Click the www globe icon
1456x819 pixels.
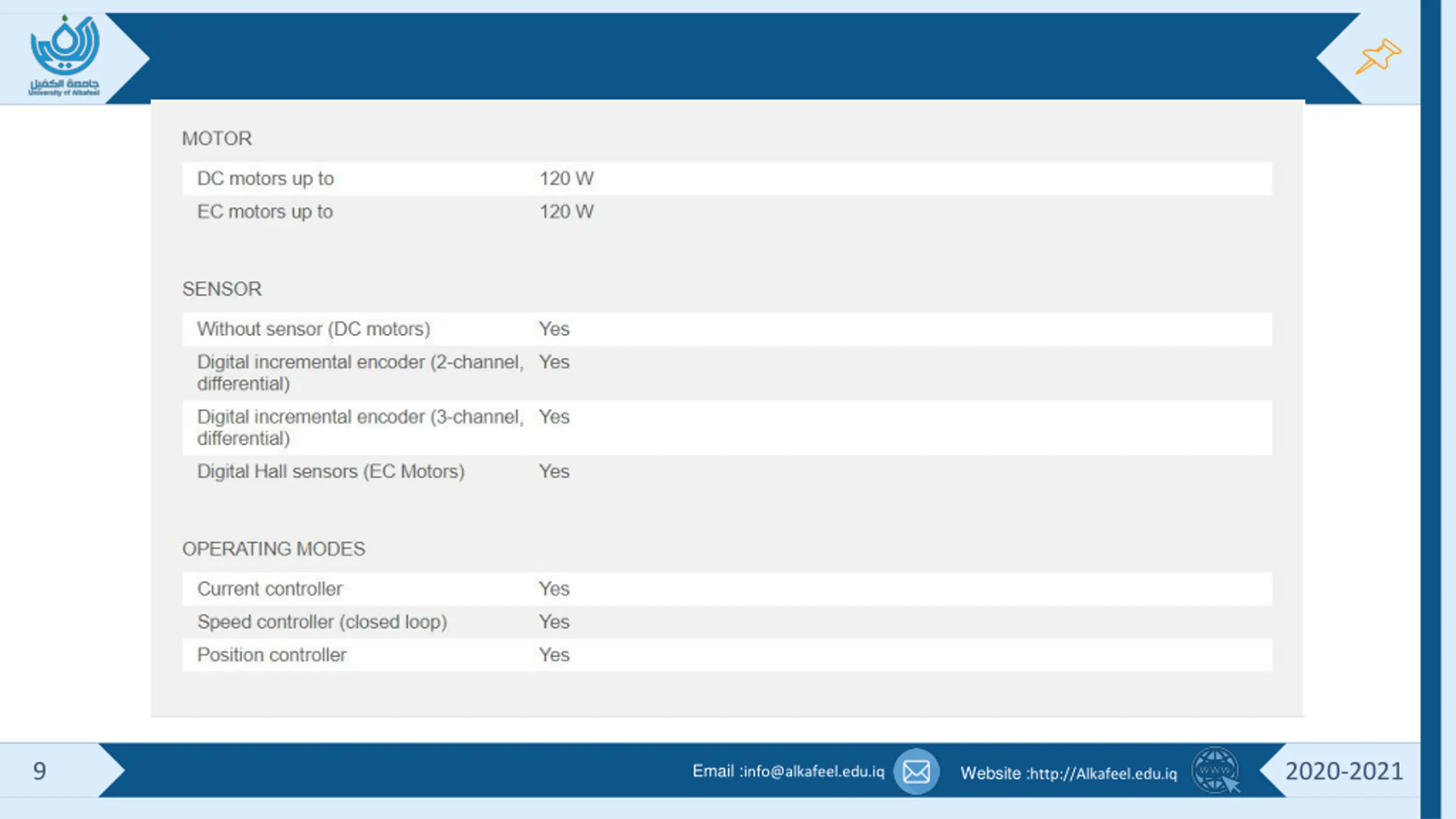click(x=1215, y=771)
